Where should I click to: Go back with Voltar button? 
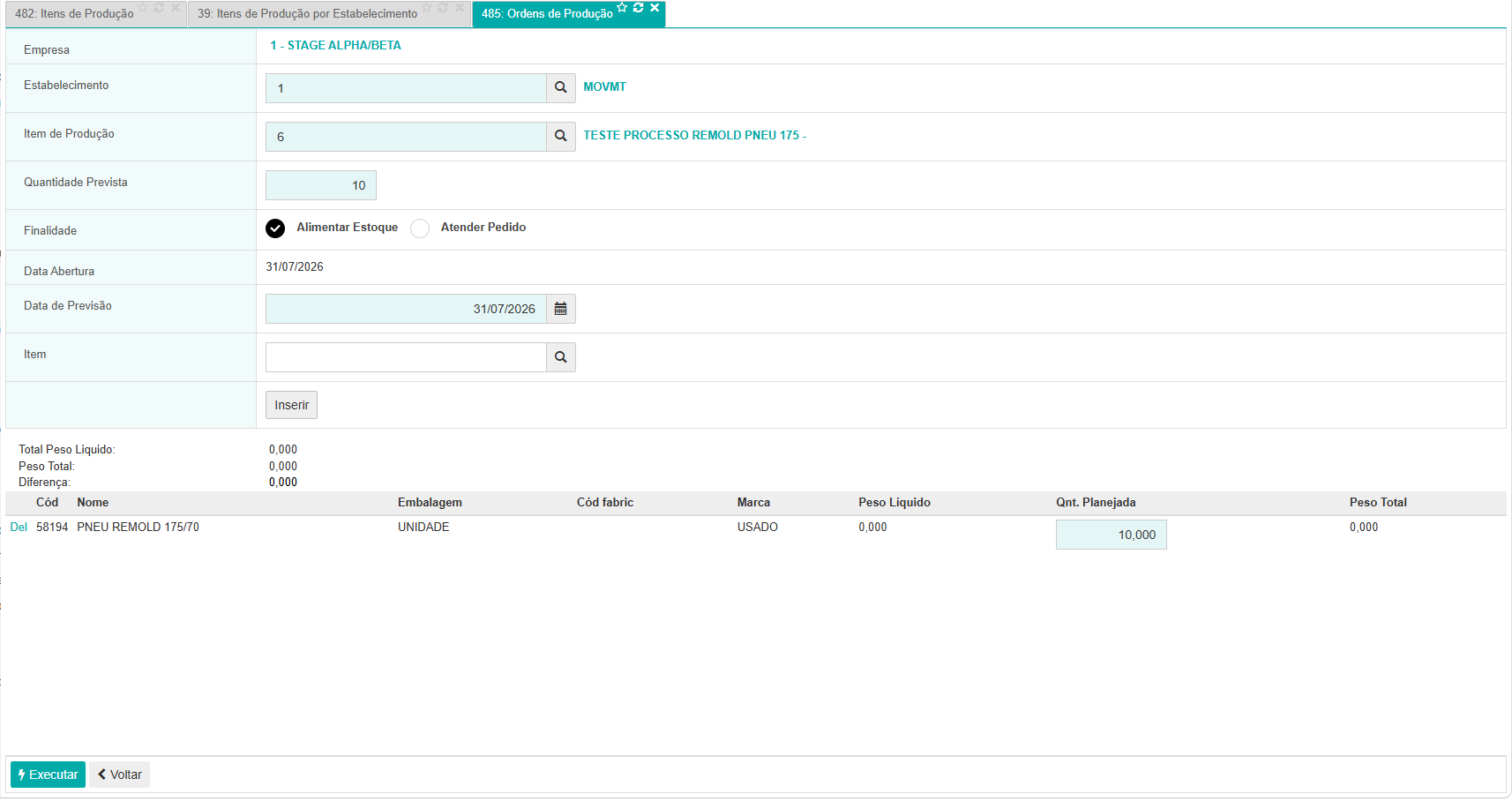coord(119,775)
